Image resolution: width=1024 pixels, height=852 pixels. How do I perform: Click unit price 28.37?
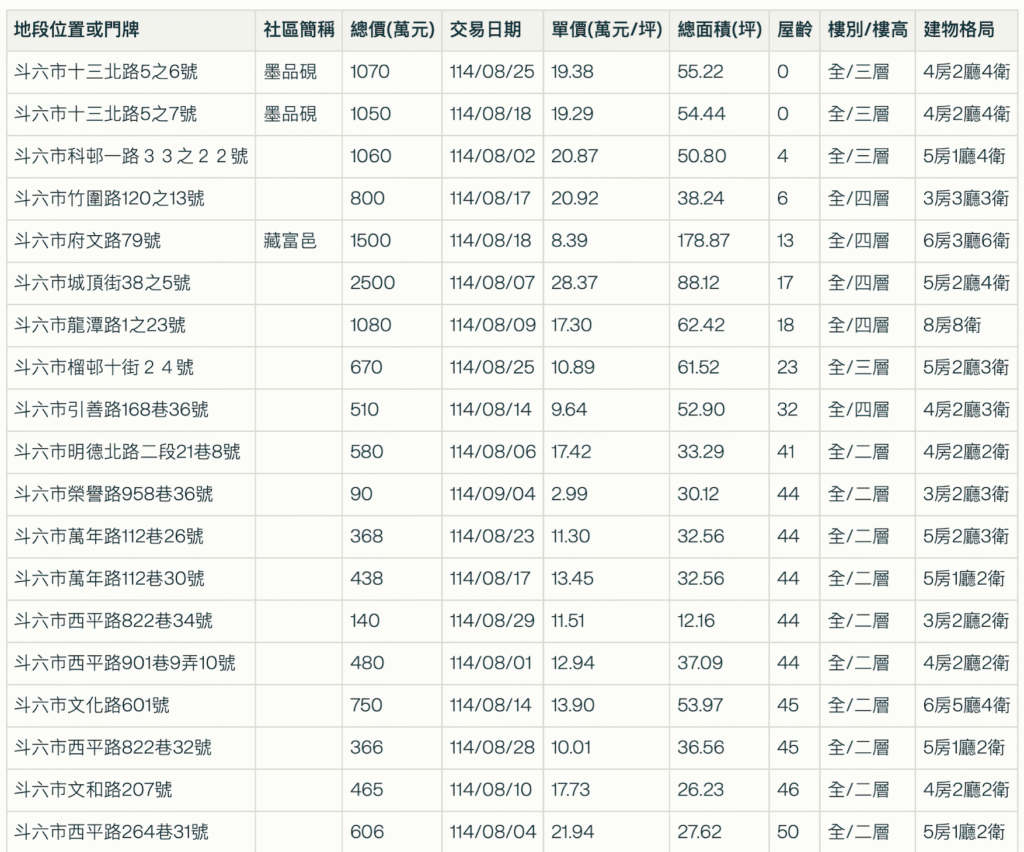(x=573, y=283)
